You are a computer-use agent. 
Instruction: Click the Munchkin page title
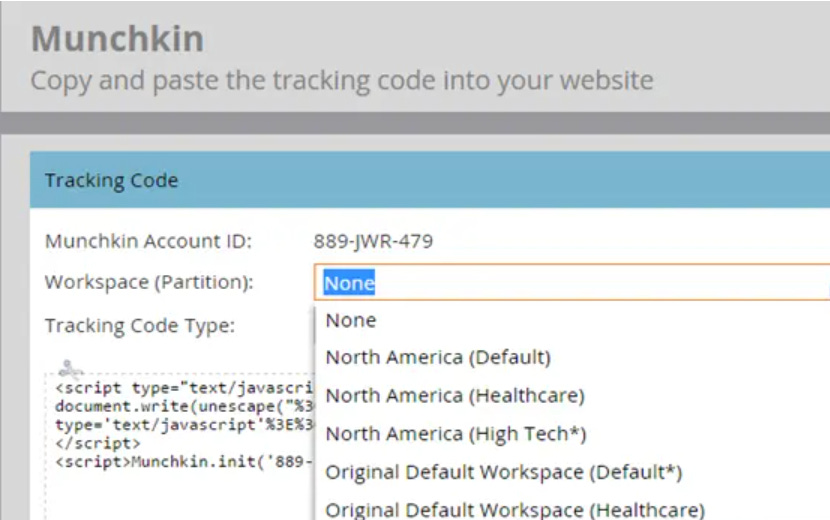tap(118, 39)
